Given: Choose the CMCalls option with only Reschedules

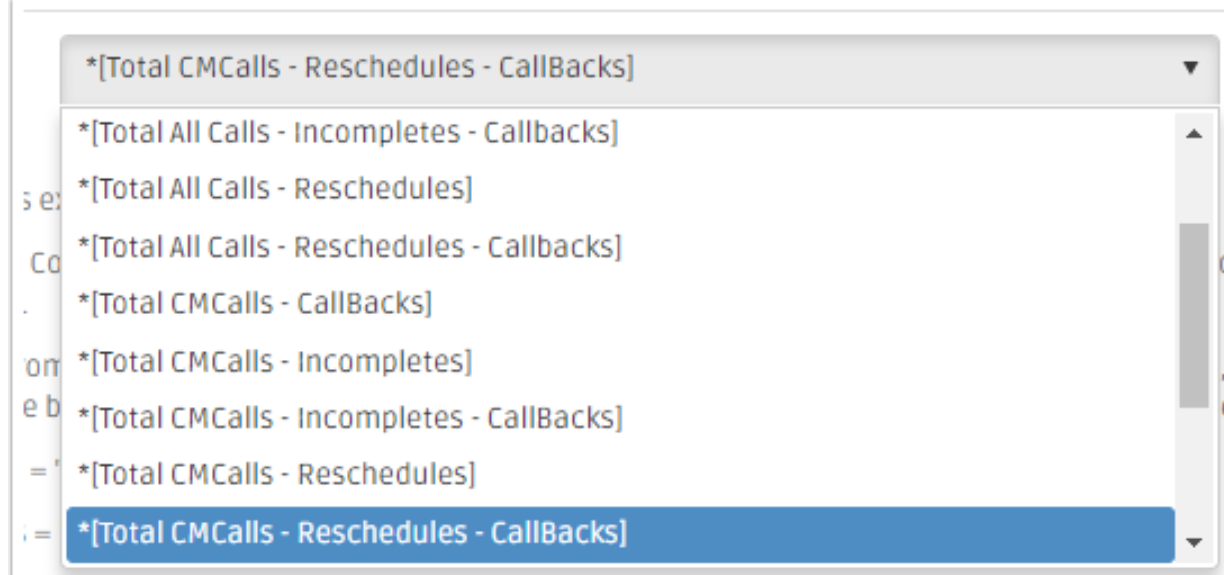Looking at the screenshot, I should [620, 474].
